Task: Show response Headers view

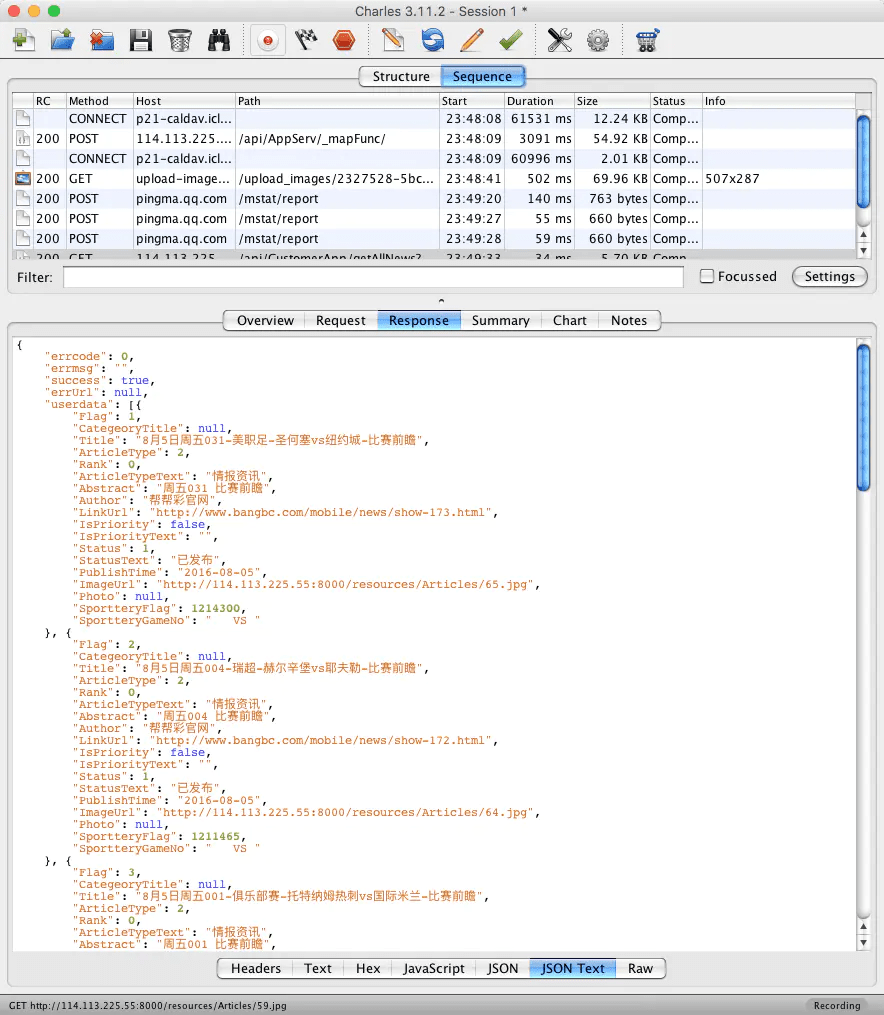Action: (256, 968)
